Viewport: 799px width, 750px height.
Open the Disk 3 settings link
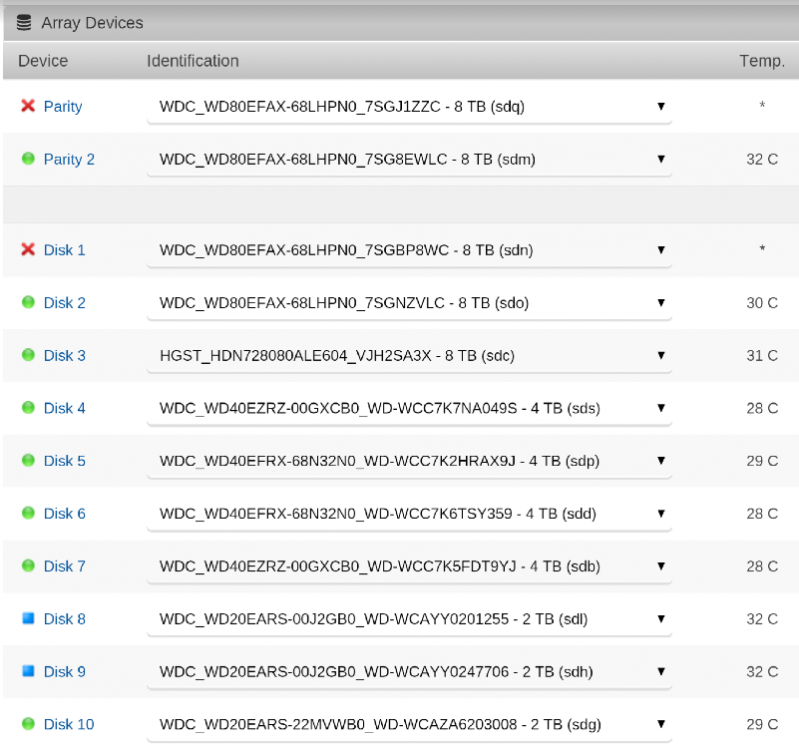(x=64, y=356)
